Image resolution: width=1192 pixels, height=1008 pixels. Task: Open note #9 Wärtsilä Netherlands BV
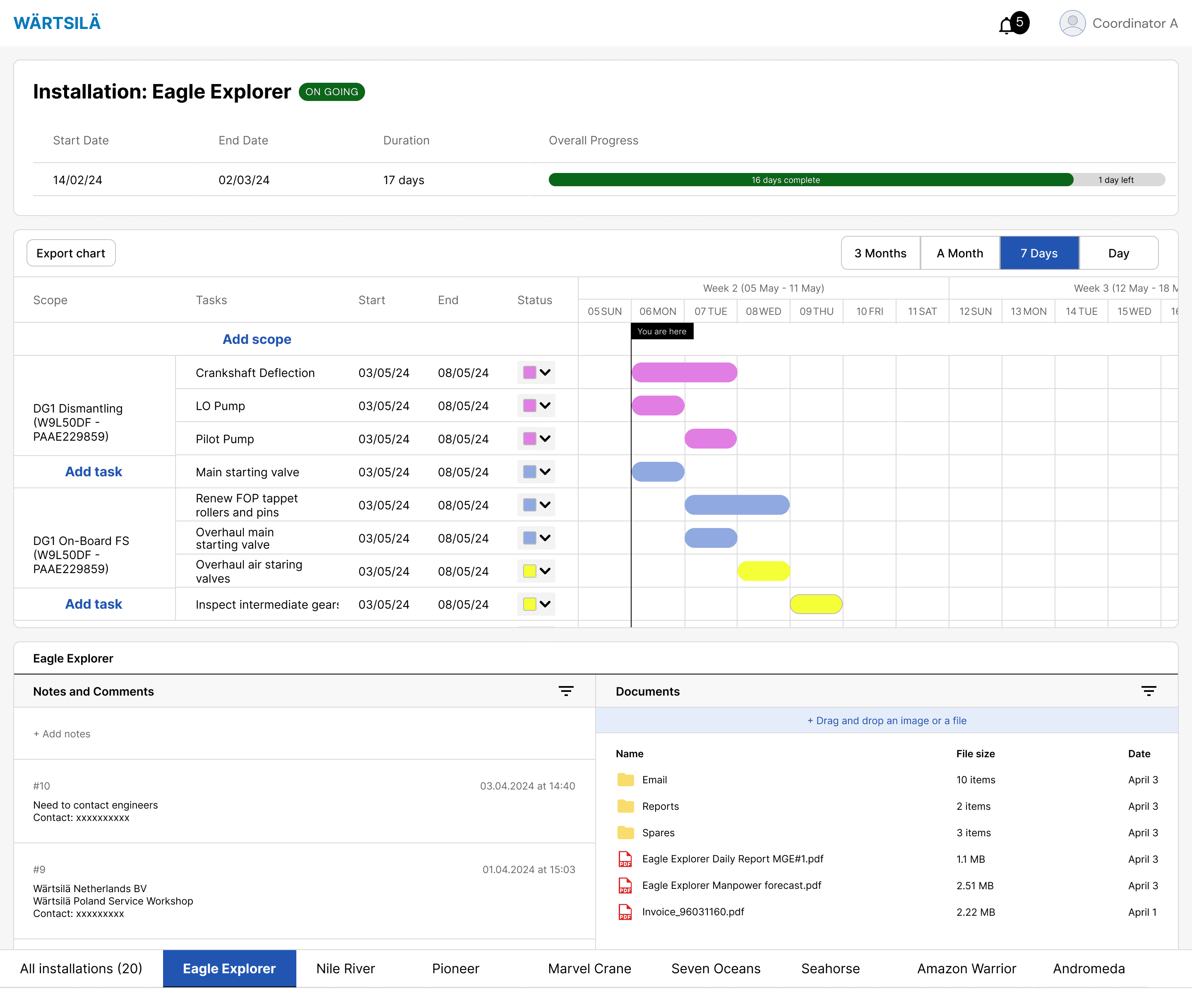pos(304,891)
